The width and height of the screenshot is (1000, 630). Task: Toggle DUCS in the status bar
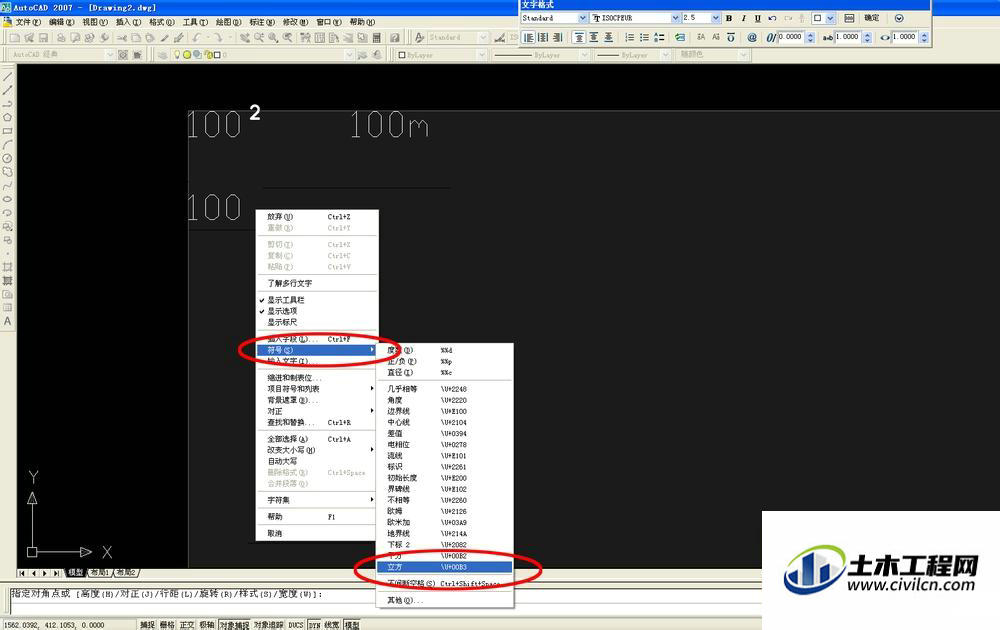(x=296, y=625)
